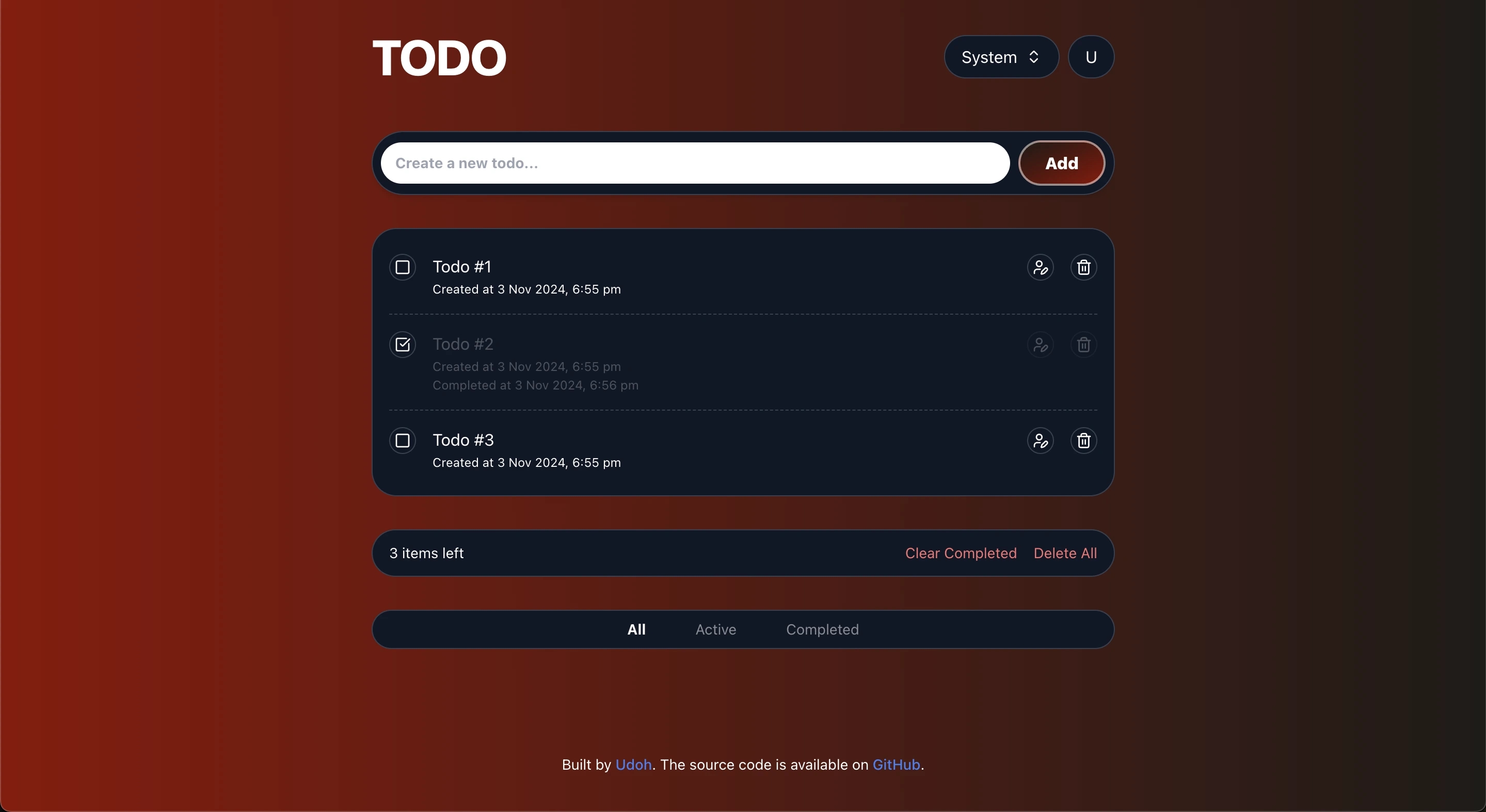Click the GitHub link in footer
The height and width of the screenshot is (812, 1486).
pos(896,764)
